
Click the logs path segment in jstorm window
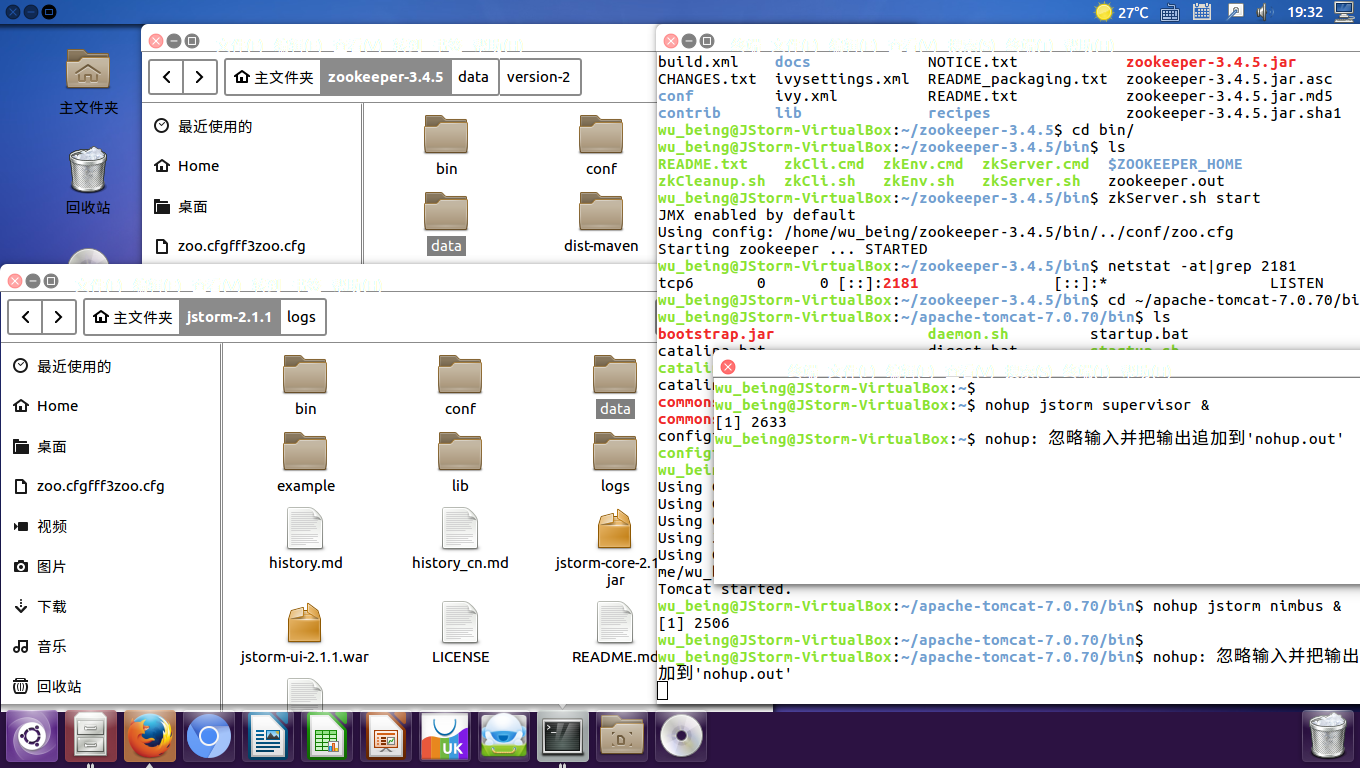pyautogui.click(x=301, y=317)
